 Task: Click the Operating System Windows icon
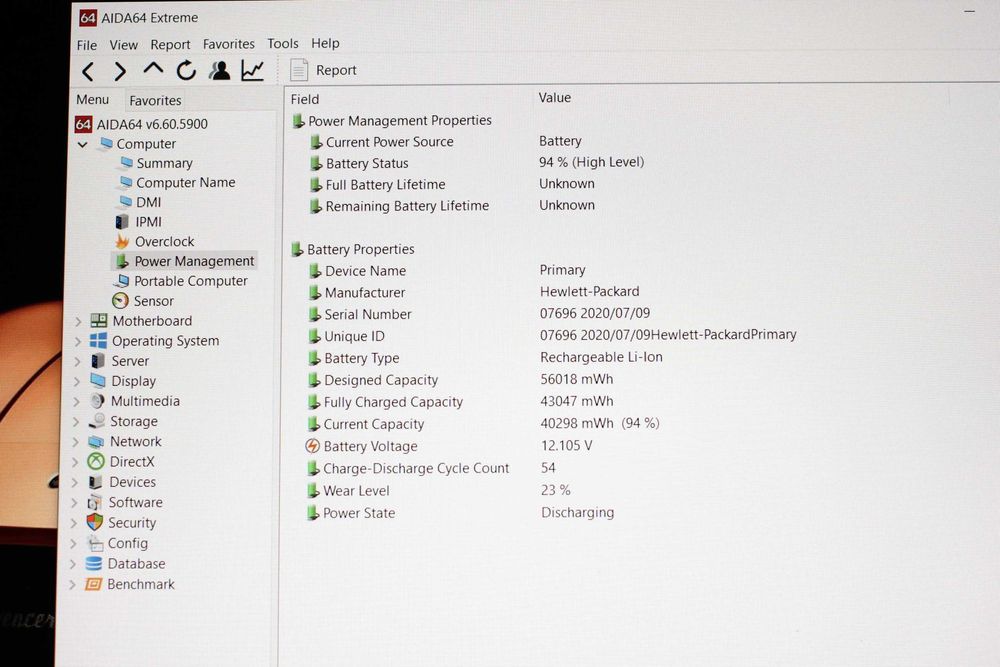(98, 341)
